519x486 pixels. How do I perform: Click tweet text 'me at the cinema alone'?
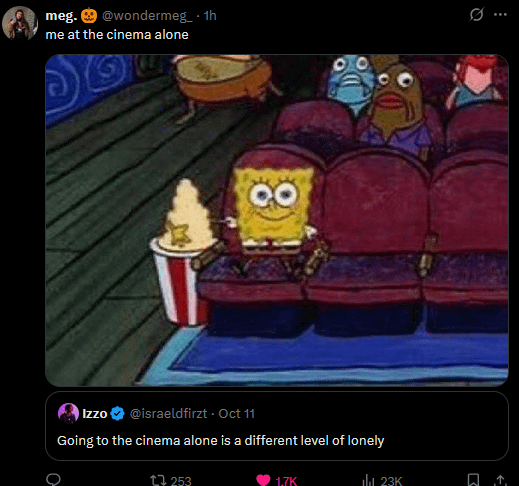pos(117,35)
